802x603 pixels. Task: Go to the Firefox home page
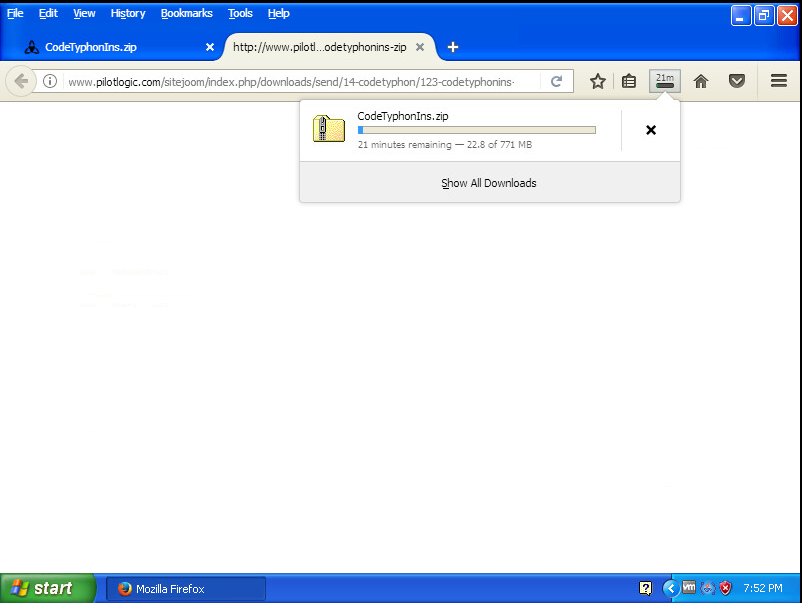point(701,82)
